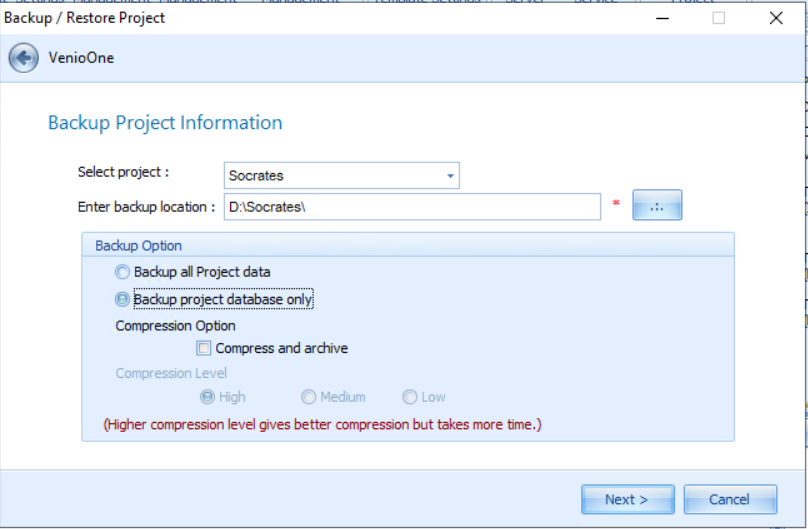
Task: Proceed with the Next button
Action: click(x=628, y=499)
